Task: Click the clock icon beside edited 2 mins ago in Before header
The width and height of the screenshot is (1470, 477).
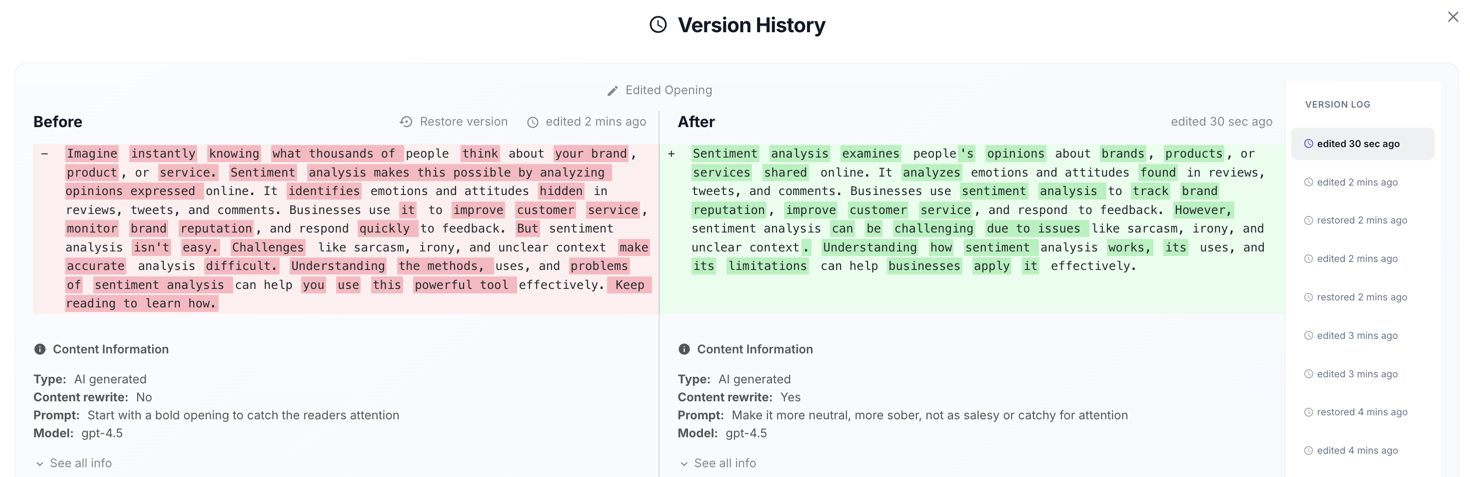Action: pos(533,122)
